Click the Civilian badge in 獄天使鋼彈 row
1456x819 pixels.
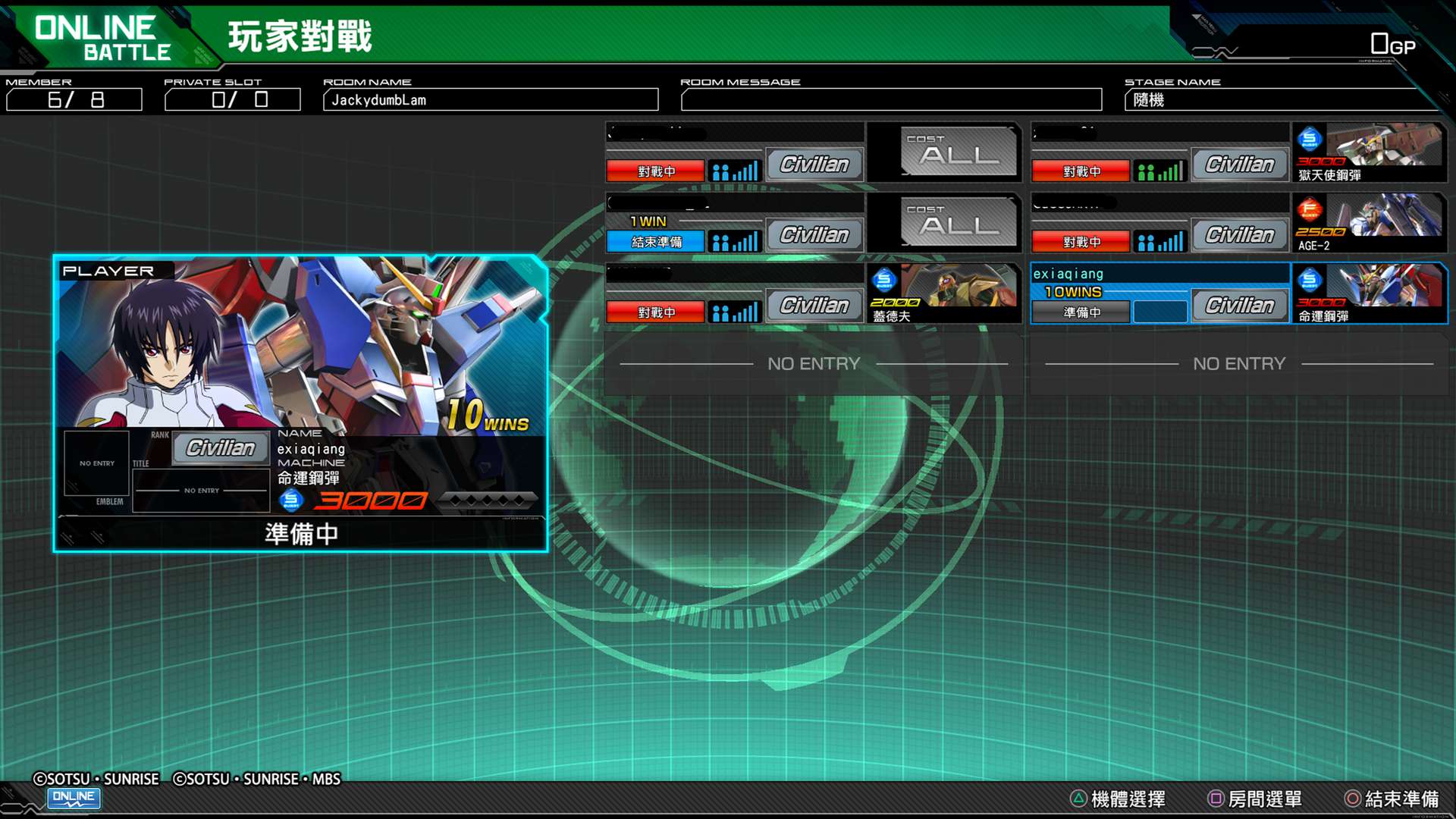click(1240, 165)
